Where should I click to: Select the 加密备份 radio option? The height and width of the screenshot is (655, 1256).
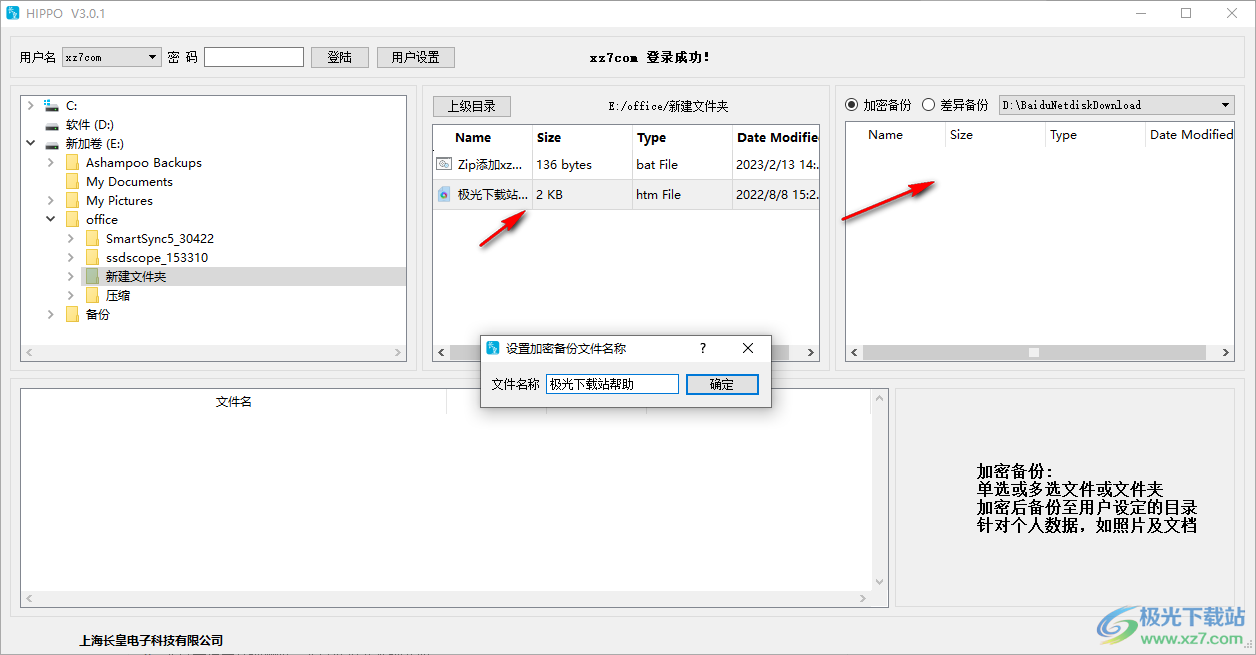851,104
